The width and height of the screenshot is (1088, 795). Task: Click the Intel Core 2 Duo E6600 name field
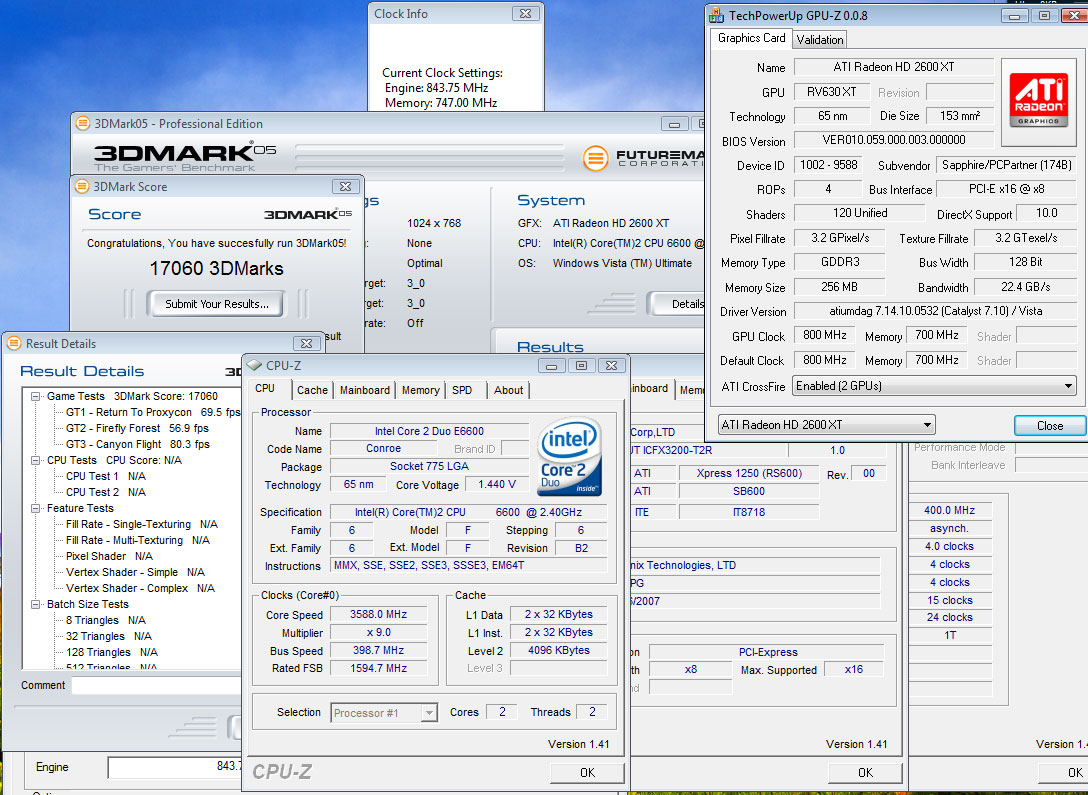(429, 431)
